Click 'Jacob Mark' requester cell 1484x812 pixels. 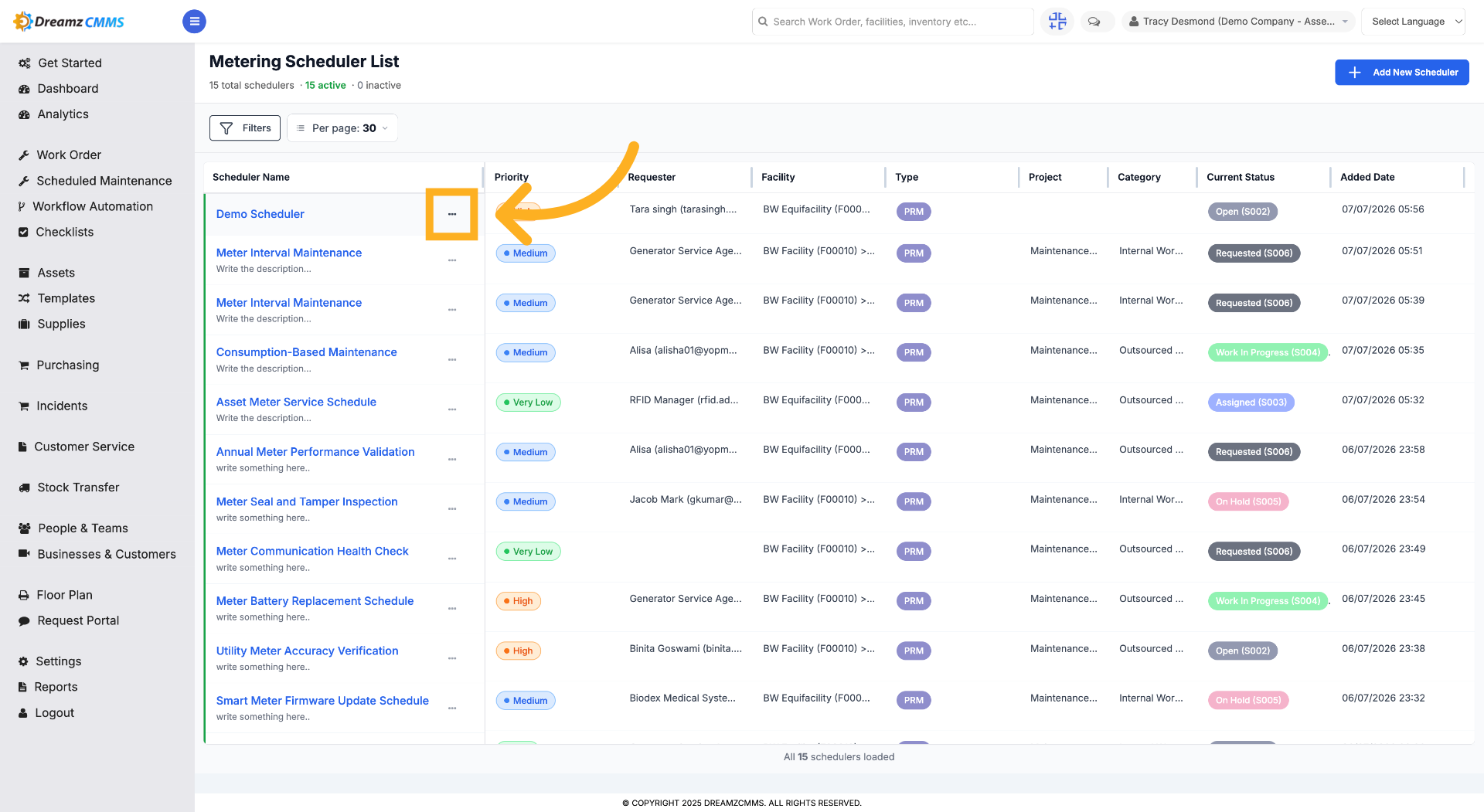pos(686,500)
